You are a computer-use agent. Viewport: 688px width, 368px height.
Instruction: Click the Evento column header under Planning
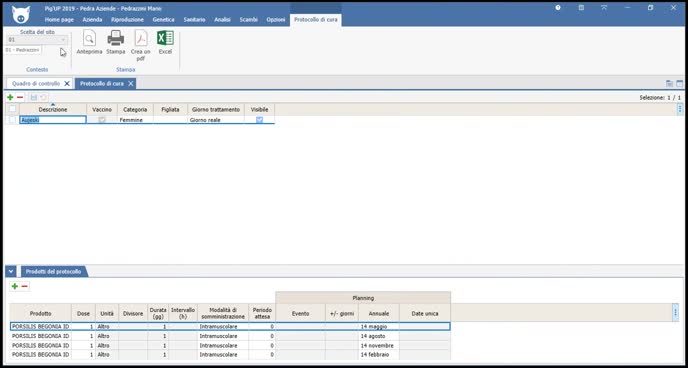coord(301,314)
